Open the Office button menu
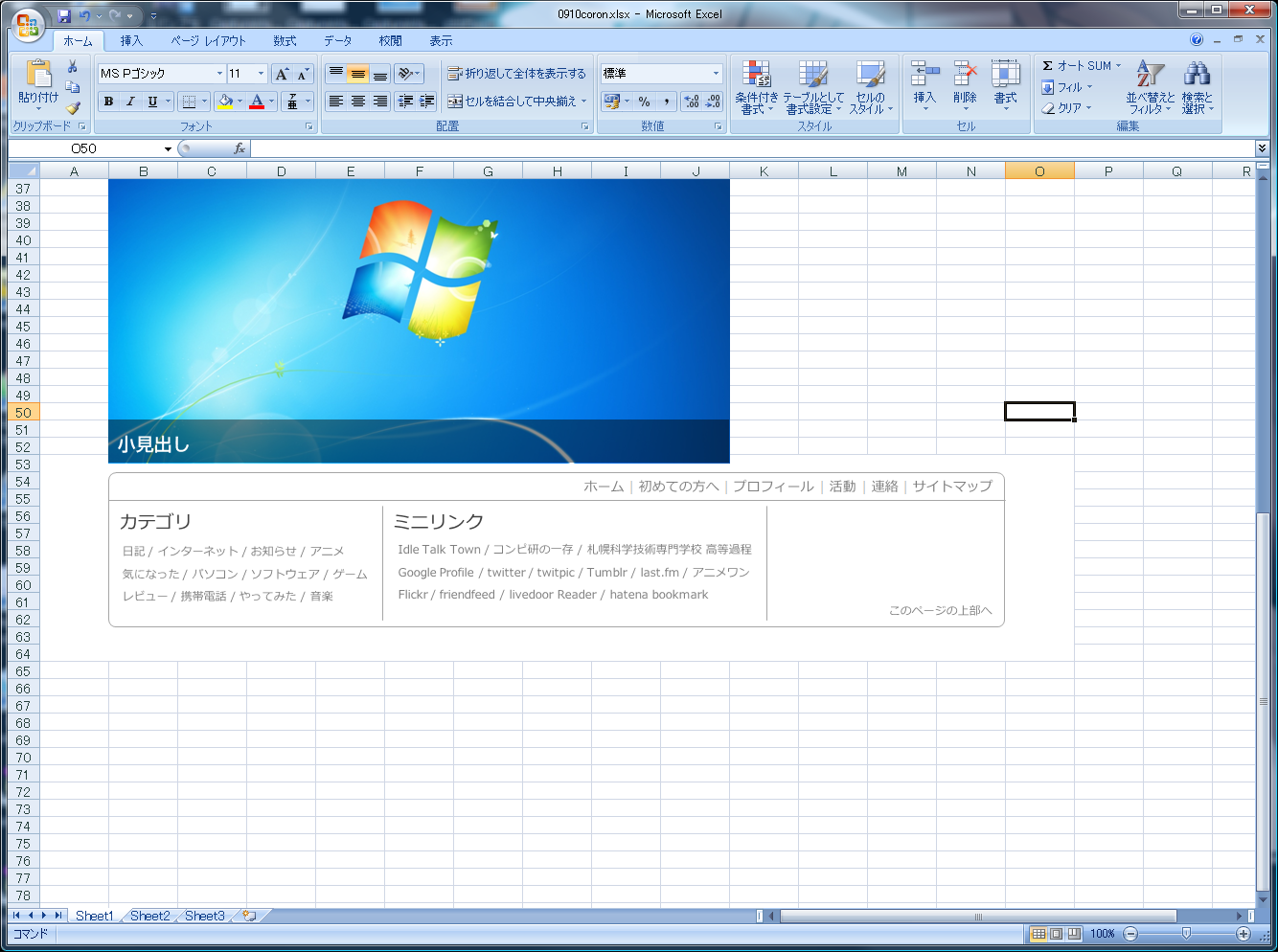1278x952 pixels. [28, 25]
